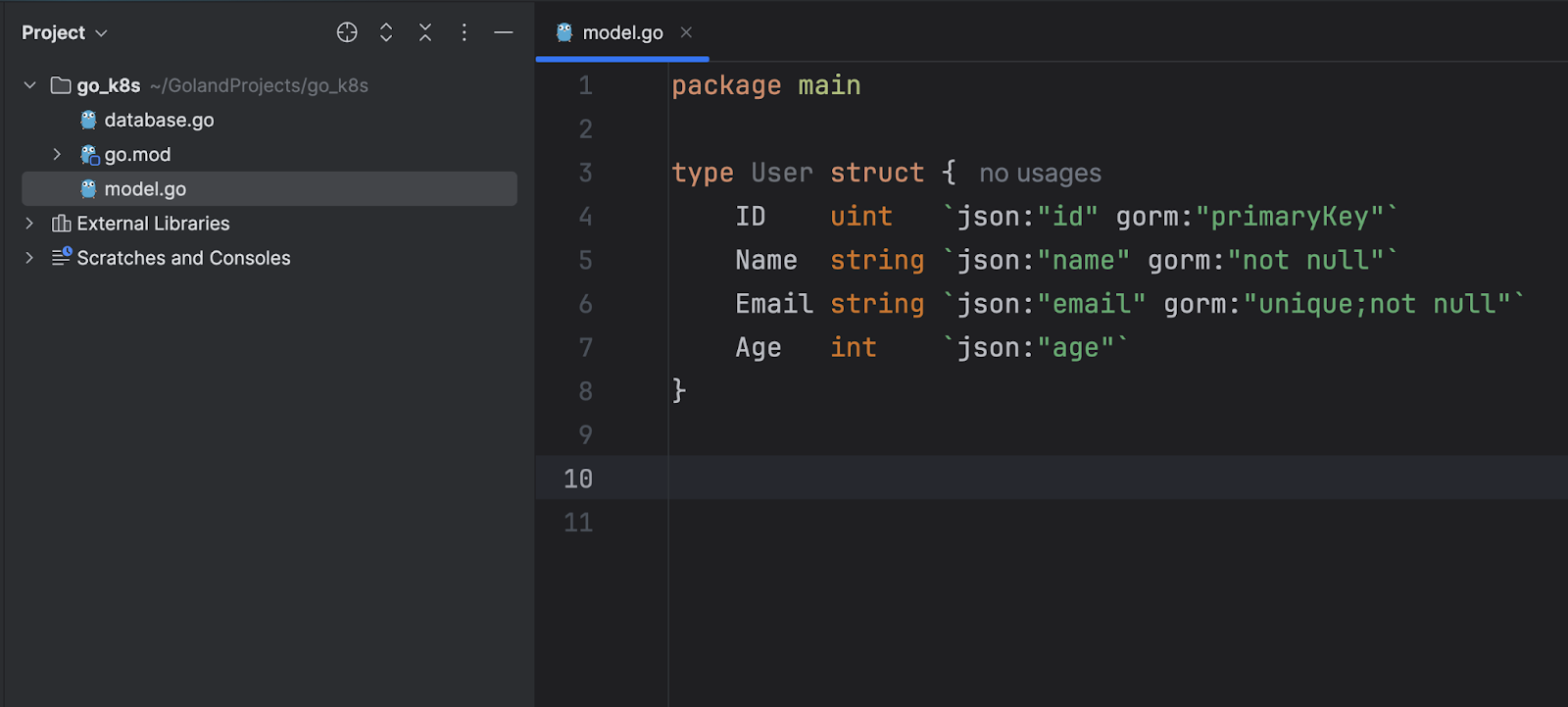
Task: Click the 'uint' type on ID line
Action: 861,217
